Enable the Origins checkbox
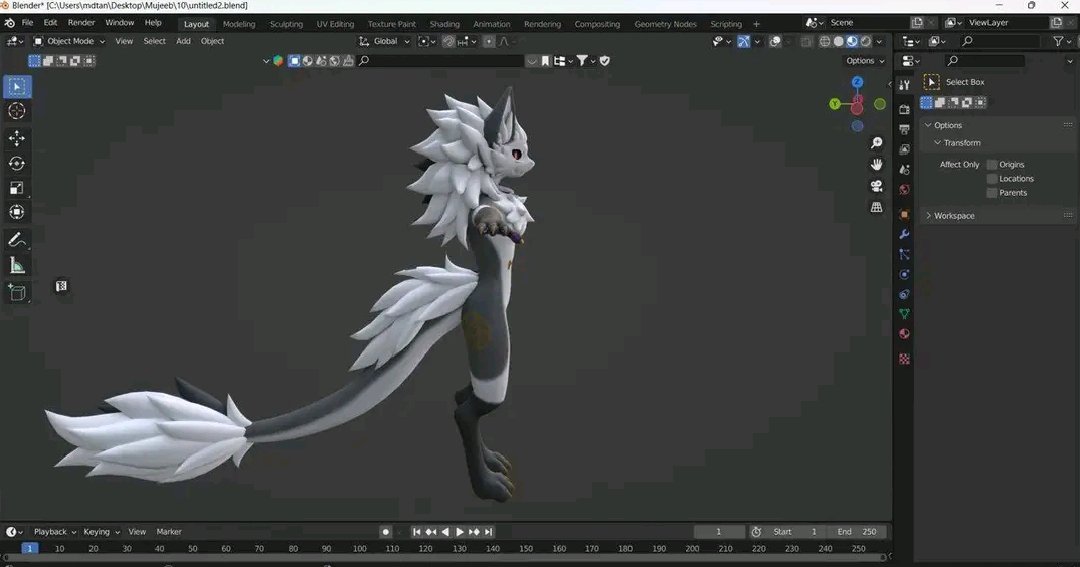The height and width of the screenshot is (567, 1080). pos(992,165)
